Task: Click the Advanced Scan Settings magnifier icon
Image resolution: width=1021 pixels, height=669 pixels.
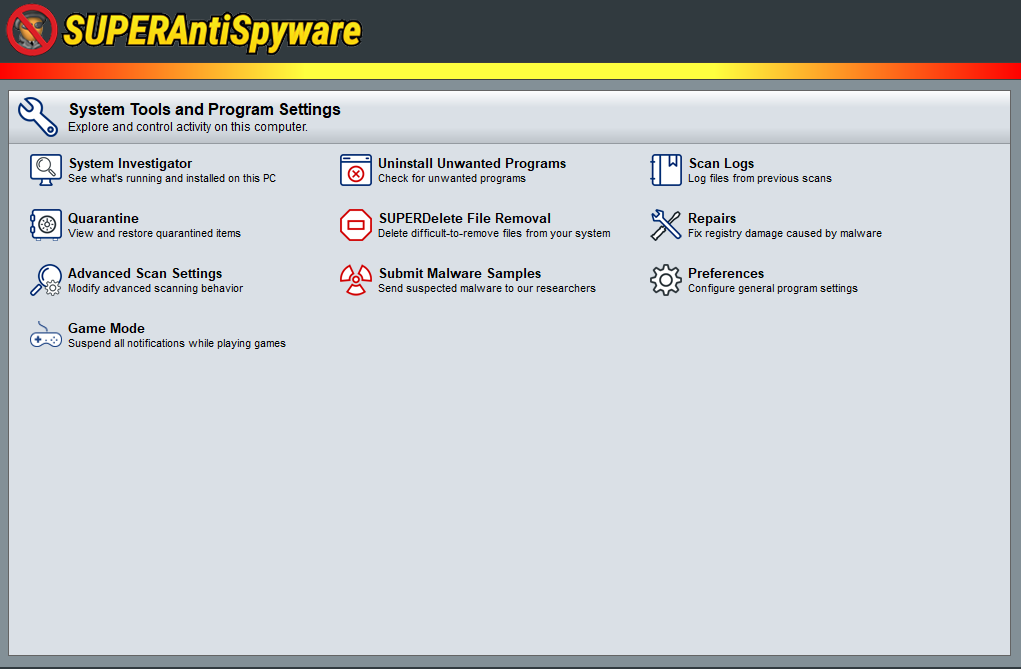Action: click(x=46, y=280)
